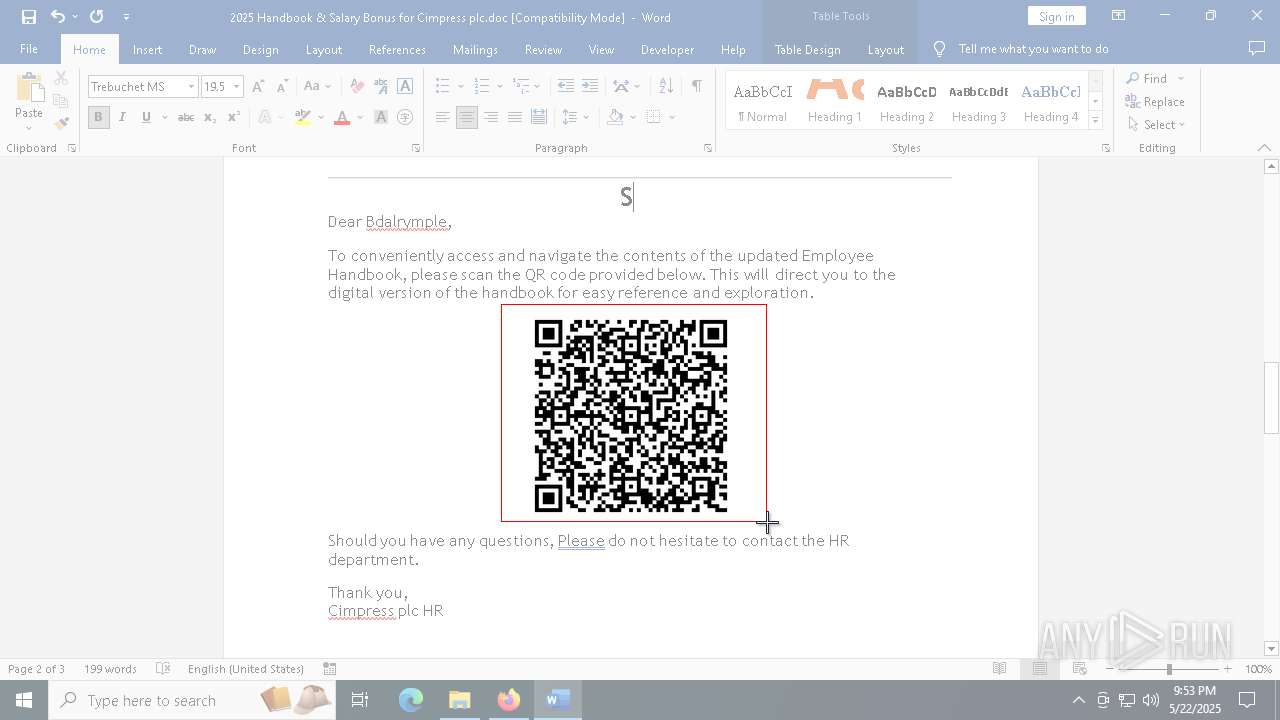1280x720 pixels.
Task: Toggle bulleted list
Action: (x=442, y=87)
